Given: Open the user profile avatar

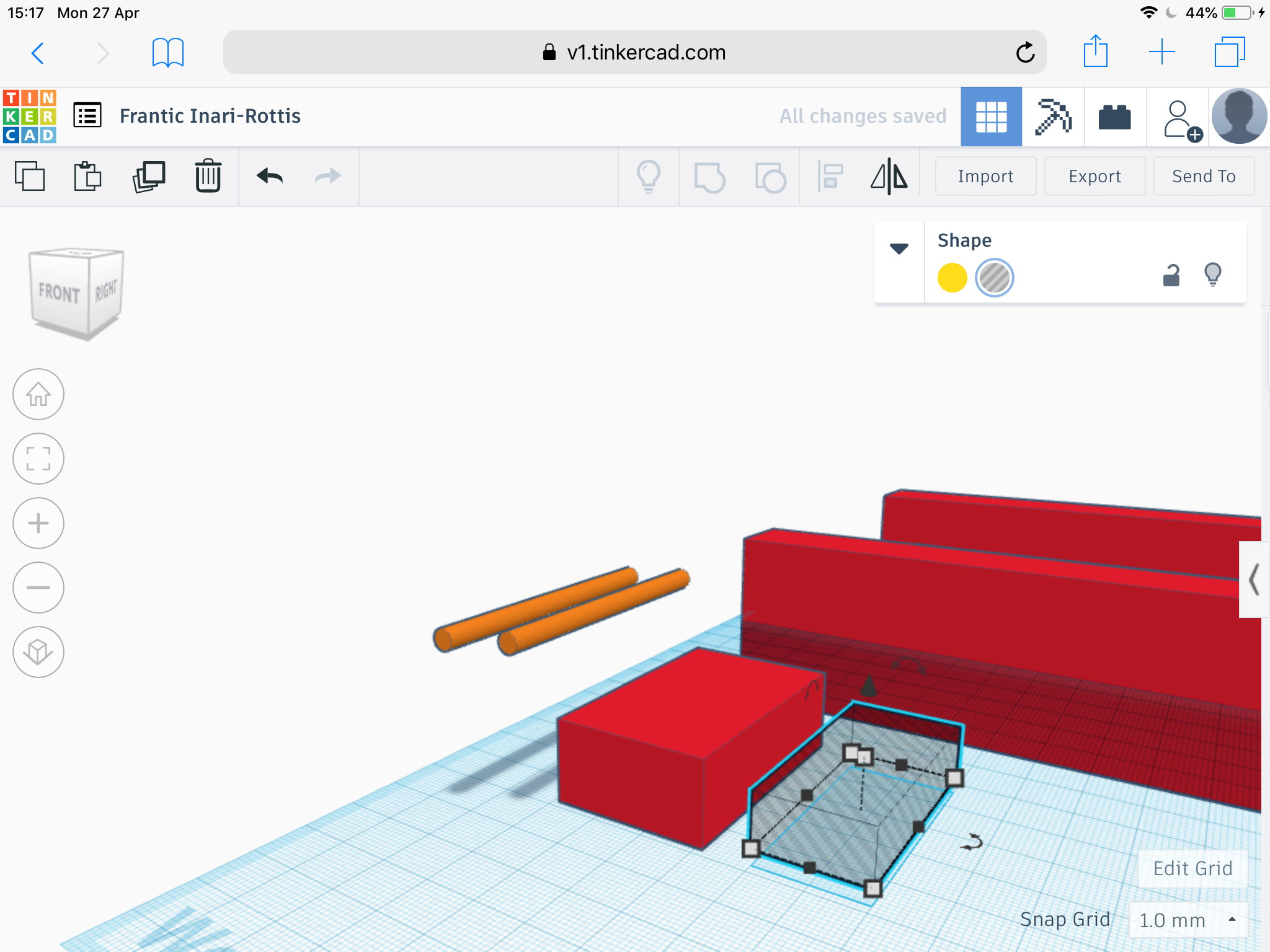Looking at the screenshot, I should coord(1239,116).
